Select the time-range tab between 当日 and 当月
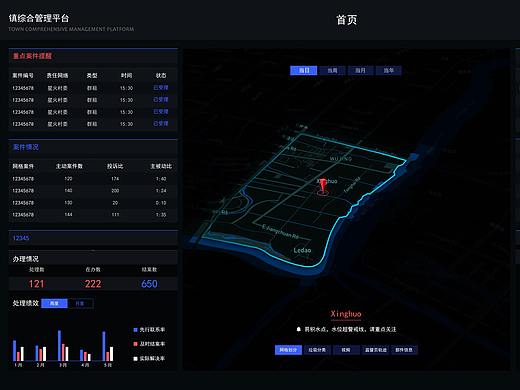The width and height of the screenshot is (520, 390). [332, 71]
